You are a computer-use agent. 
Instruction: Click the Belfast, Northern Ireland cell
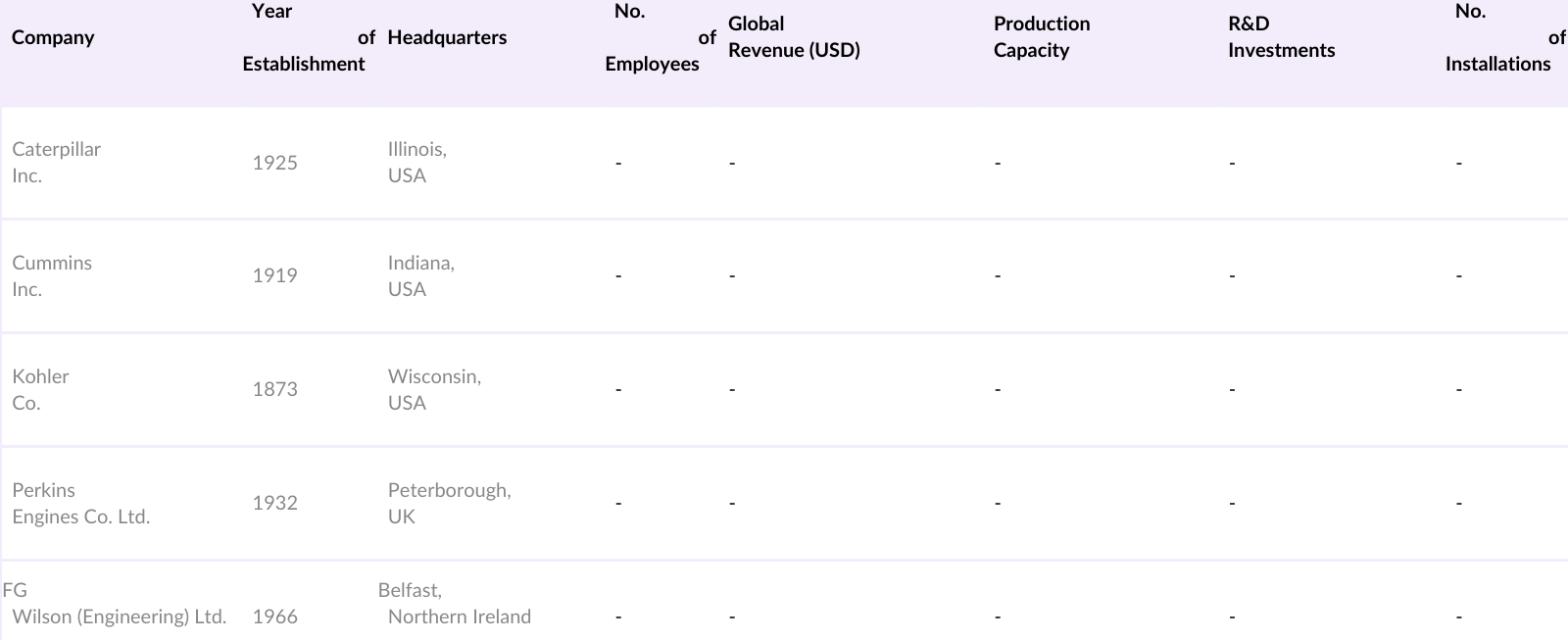click(x=457, y=605)
